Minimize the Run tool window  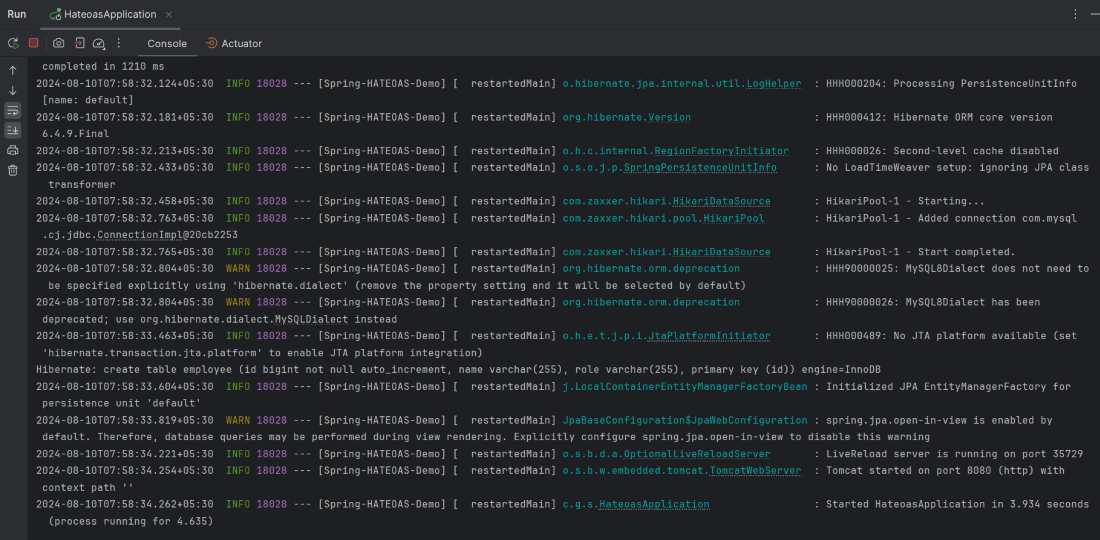pyautogui.click(x=1093, y=14)
